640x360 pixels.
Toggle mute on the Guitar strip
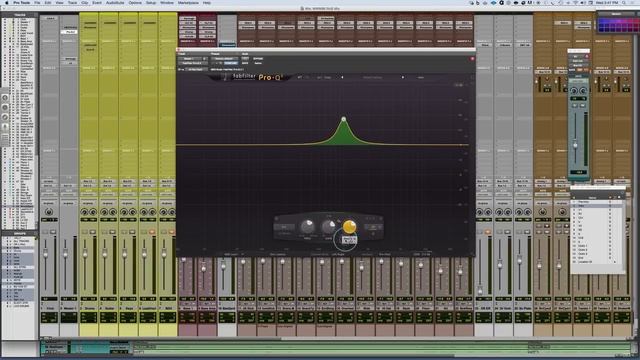click(x=112, y=232)
